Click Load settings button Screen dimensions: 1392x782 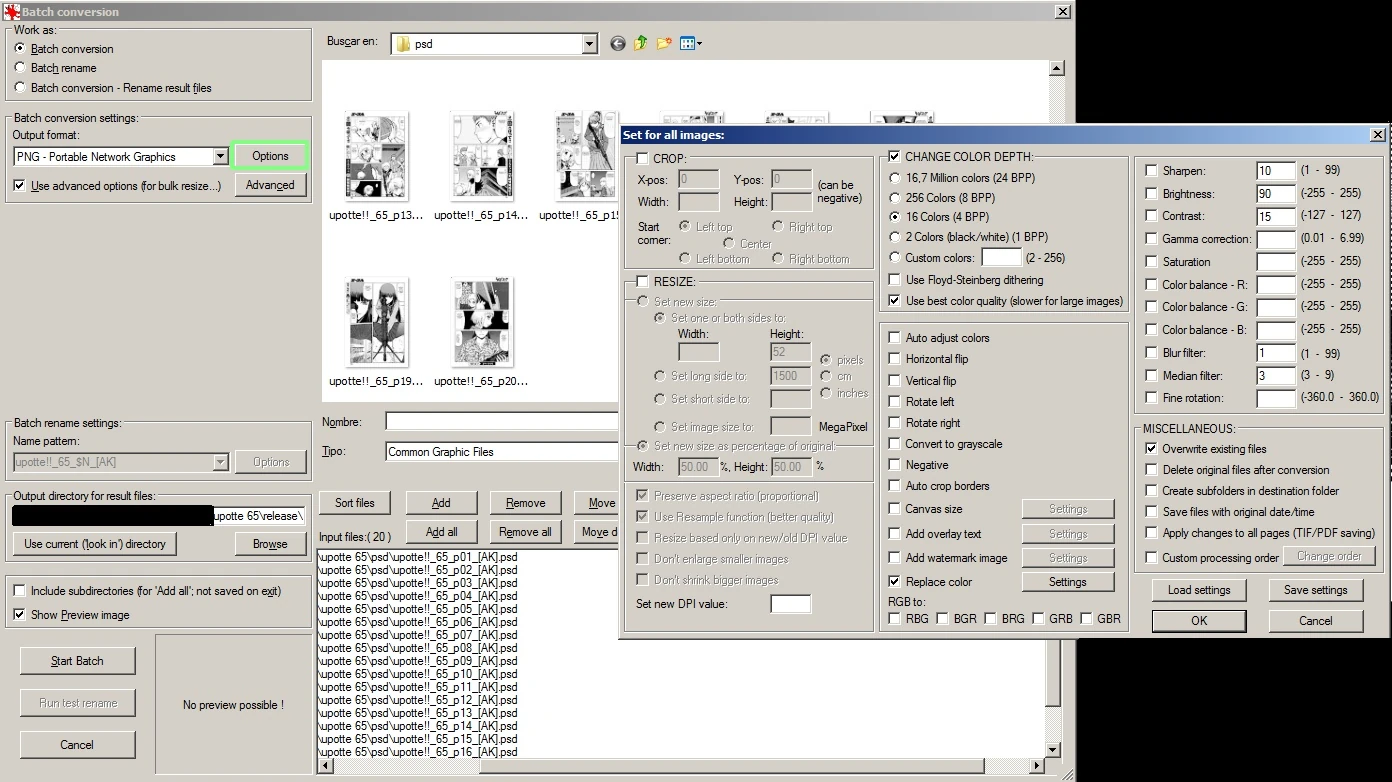[1199, 590]
